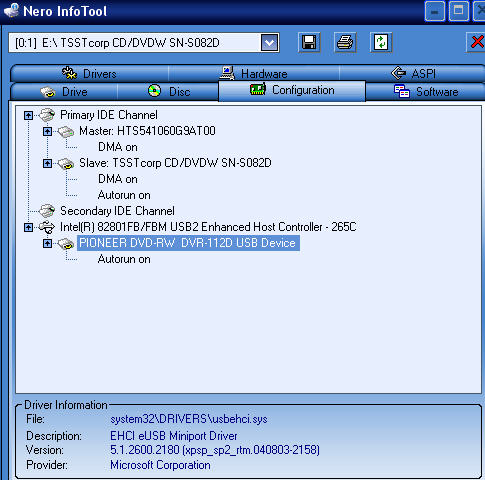Click the Nero InfoTool title bar icon

pos(12,10)
